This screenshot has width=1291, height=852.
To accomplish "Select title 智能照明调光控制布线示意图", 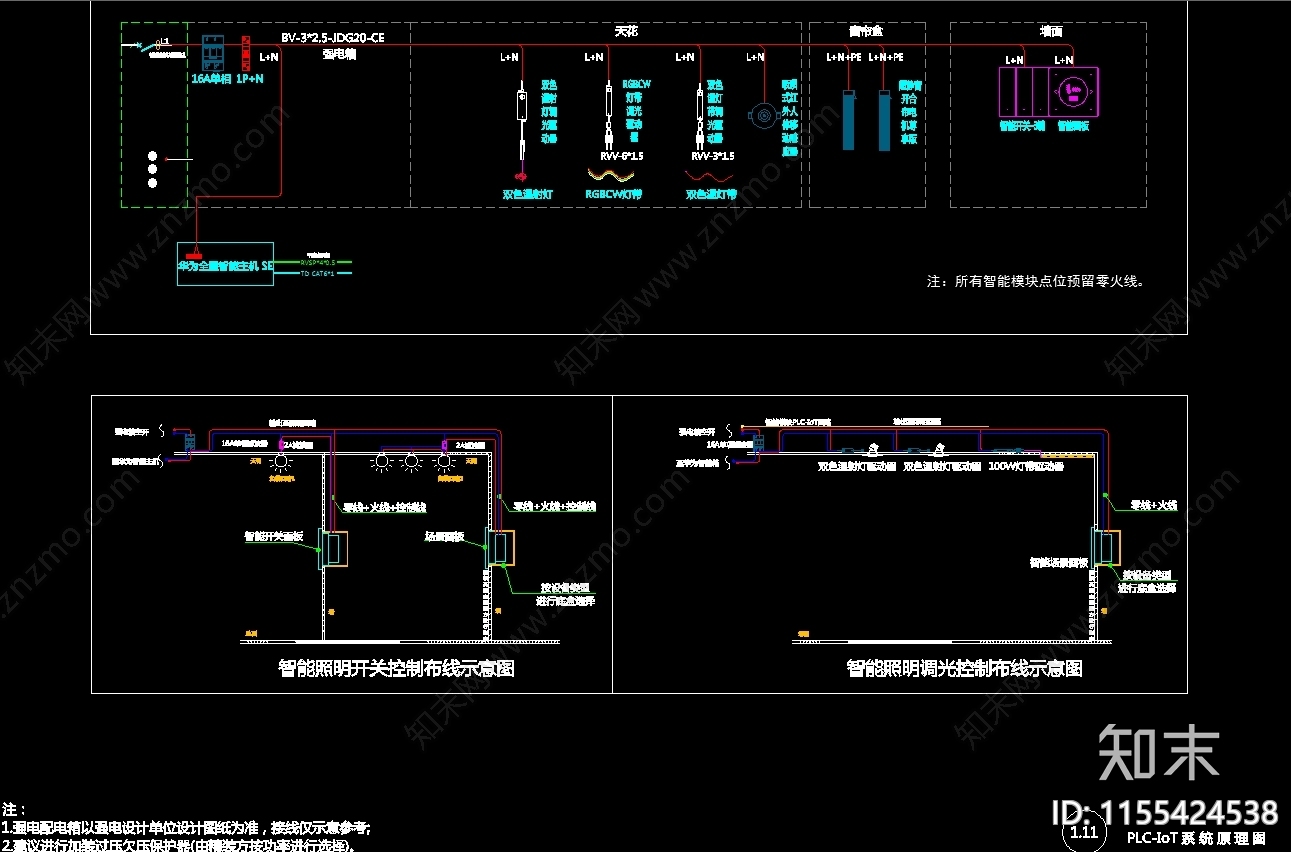I will (x=964, y=668).
